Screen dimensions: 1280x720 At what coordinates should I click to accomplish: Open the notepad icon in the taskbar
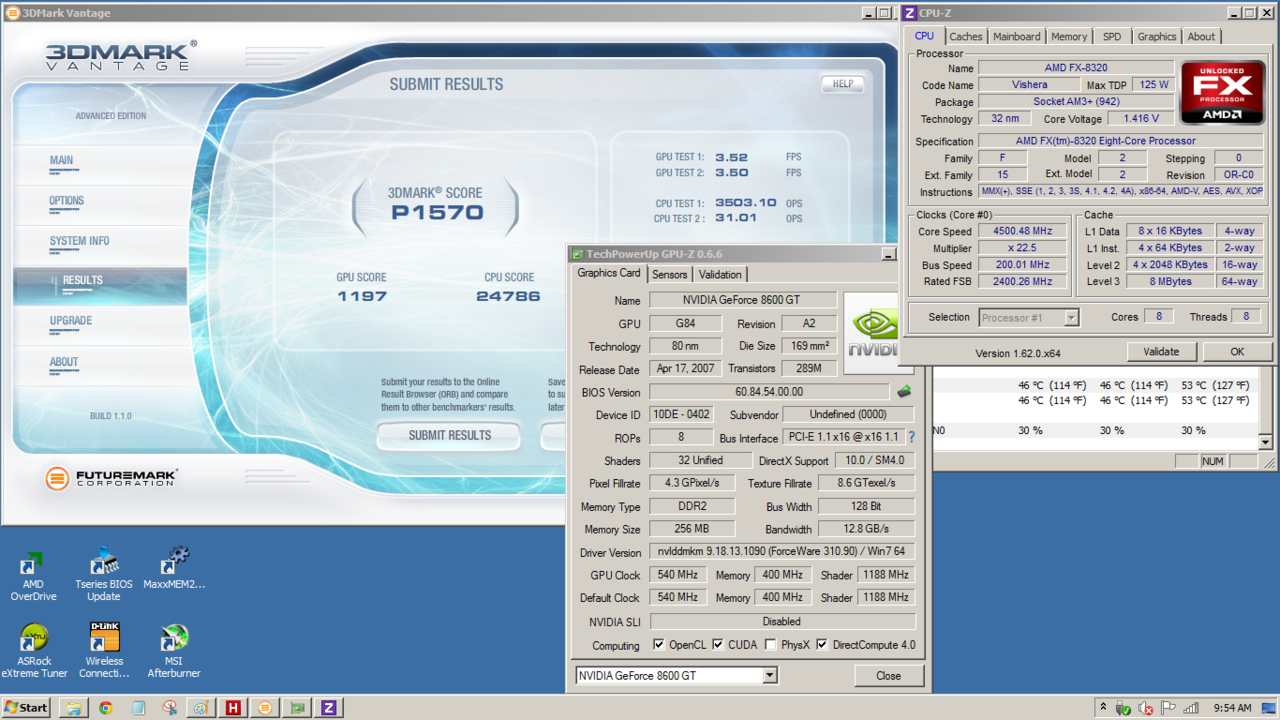(x=137, y=707)
